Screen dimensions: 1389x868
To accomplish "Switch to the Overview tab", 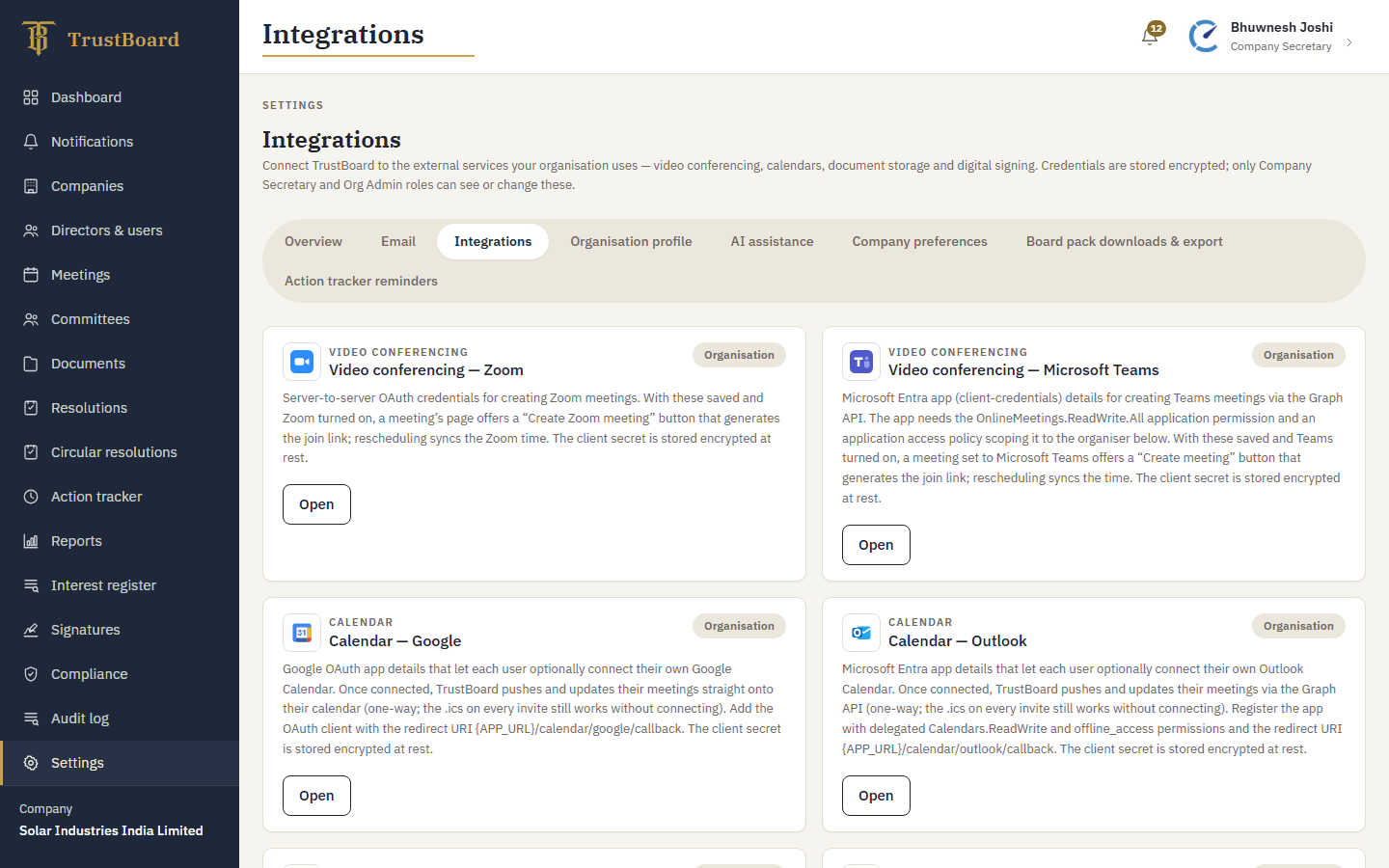I will coord(313,241).
